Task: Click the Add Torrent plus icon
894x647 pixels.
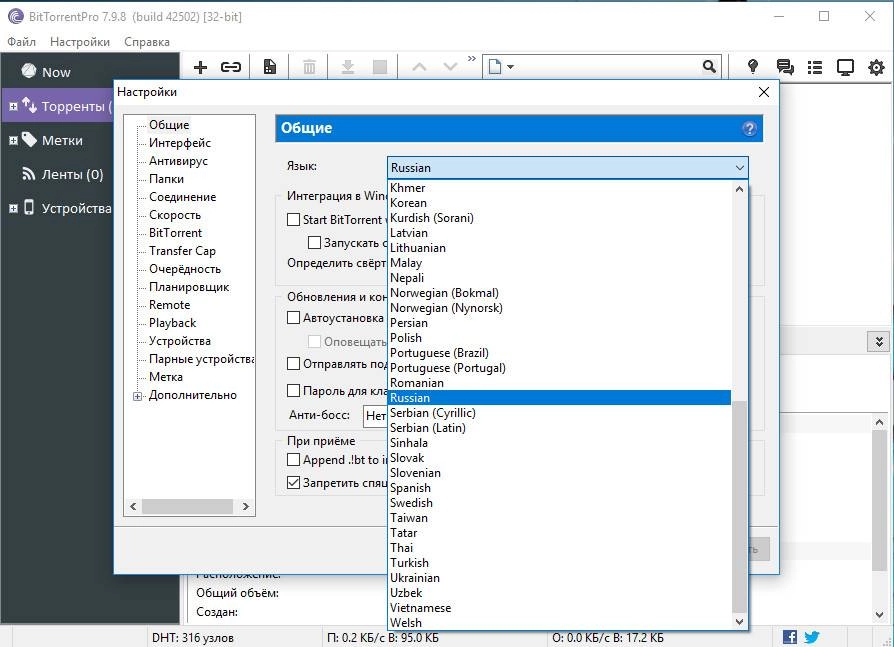Action: point(200,67)
